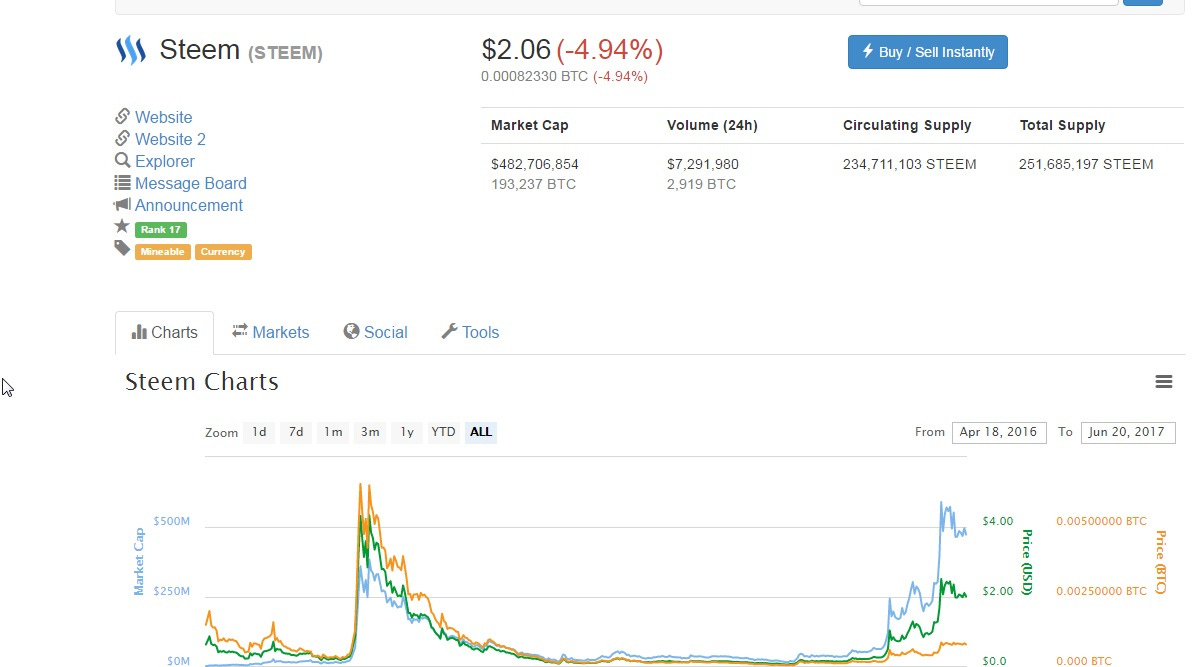Click the Steem logo icon

(131, 50)
